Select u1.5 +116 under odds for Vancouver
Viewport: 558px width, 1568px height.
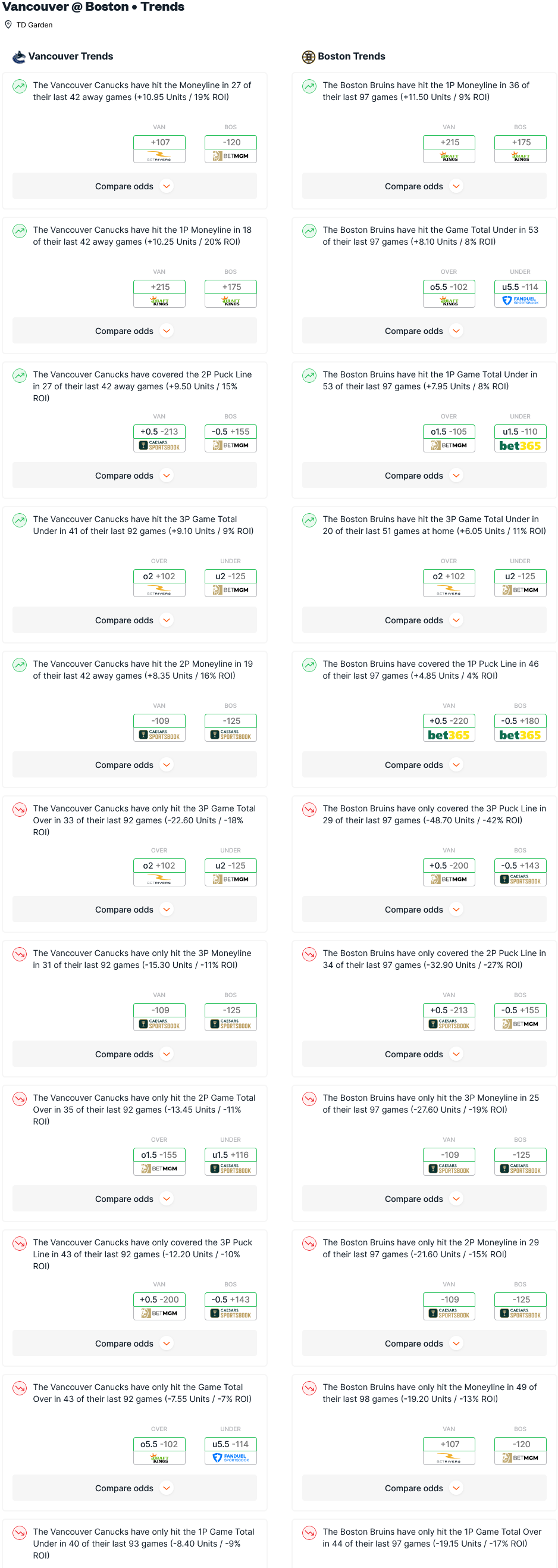coord(231,1155)
